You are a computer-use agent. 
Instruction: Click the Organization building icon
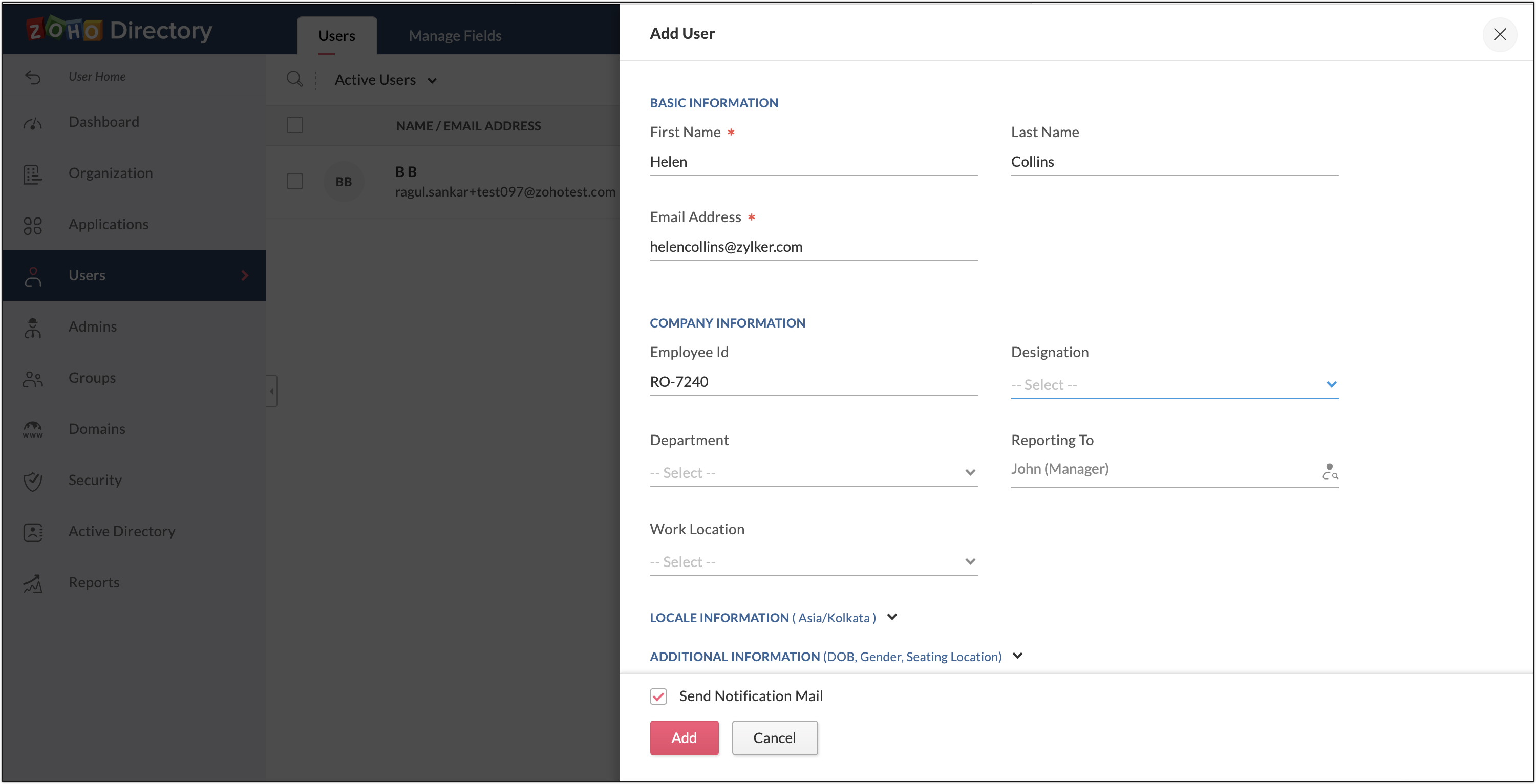(x=33, y=174)
